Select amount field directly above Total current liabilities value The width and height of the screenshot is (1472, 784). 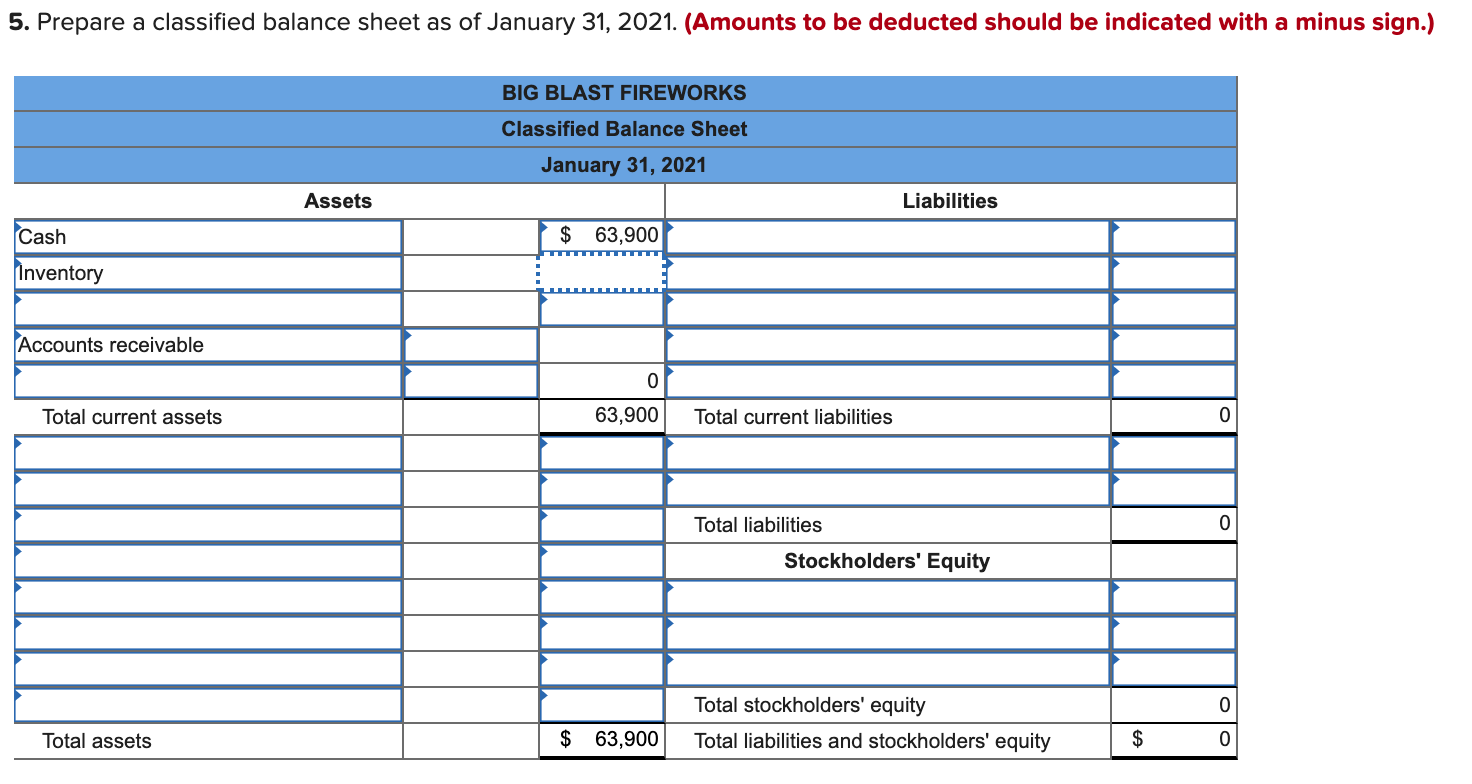pos(1174,381)
